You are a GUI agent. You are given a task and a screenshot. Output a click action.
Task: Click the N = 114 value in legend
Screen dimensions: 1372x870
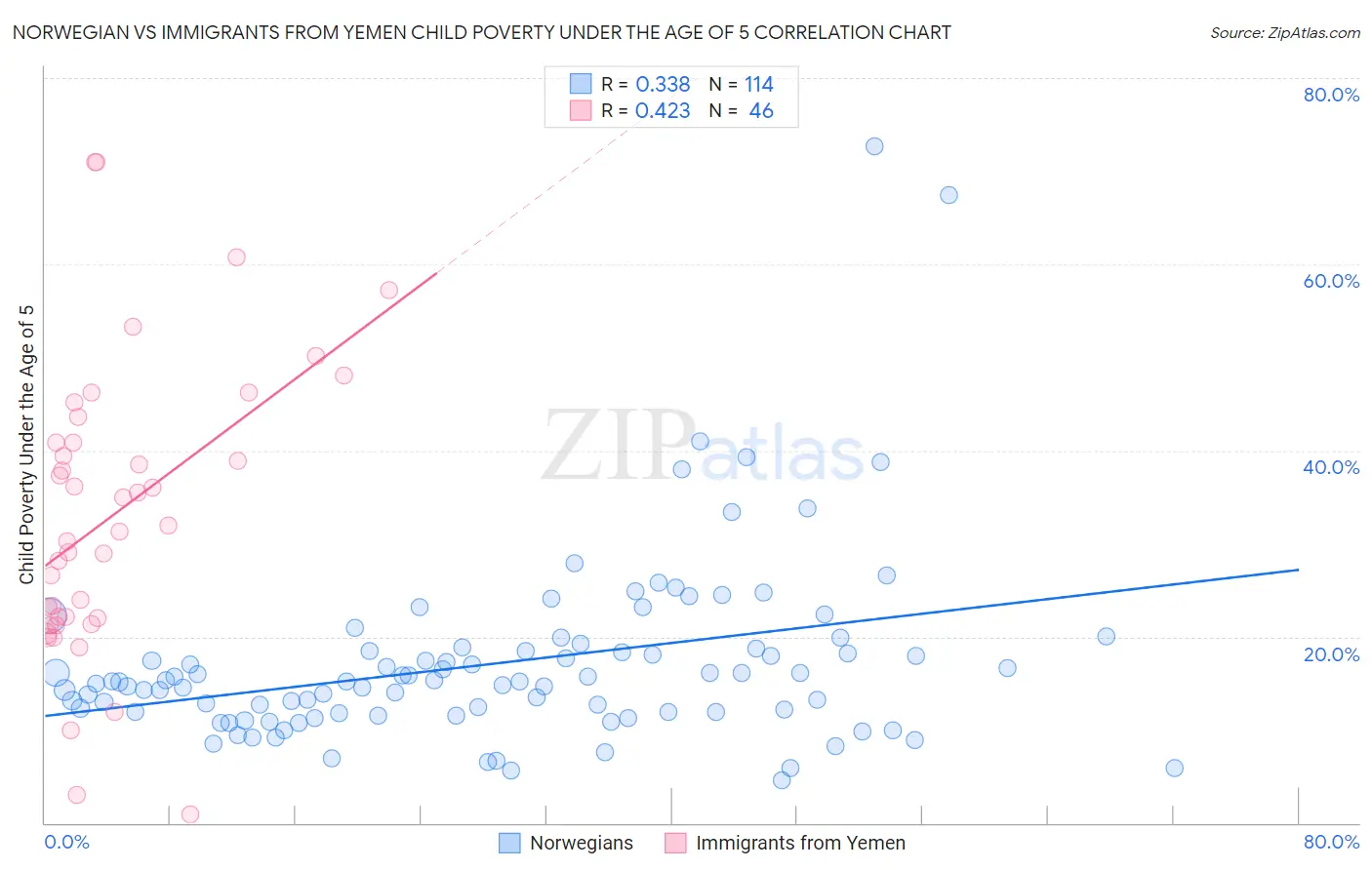[x=741, y=84]
